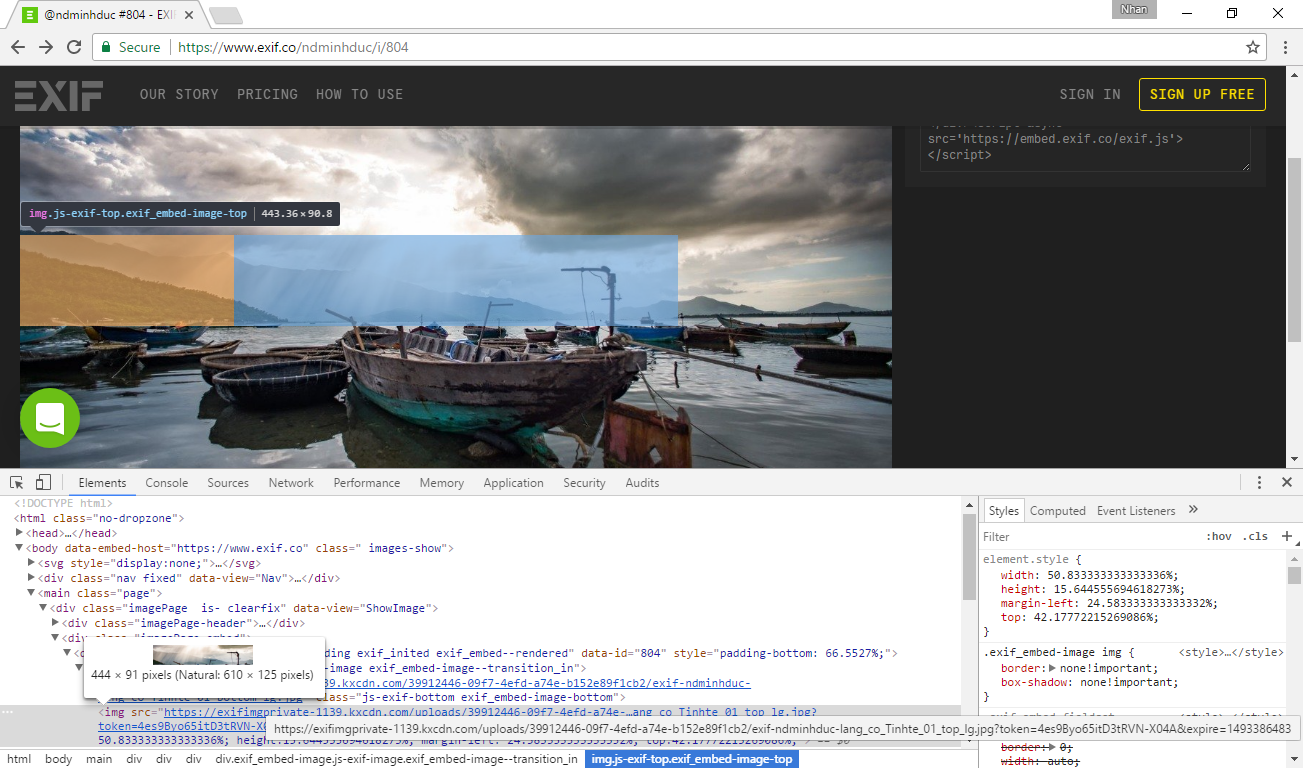The image size is (1303, 768).
Task: Switch to the Console tab
Action: [167, 483]
